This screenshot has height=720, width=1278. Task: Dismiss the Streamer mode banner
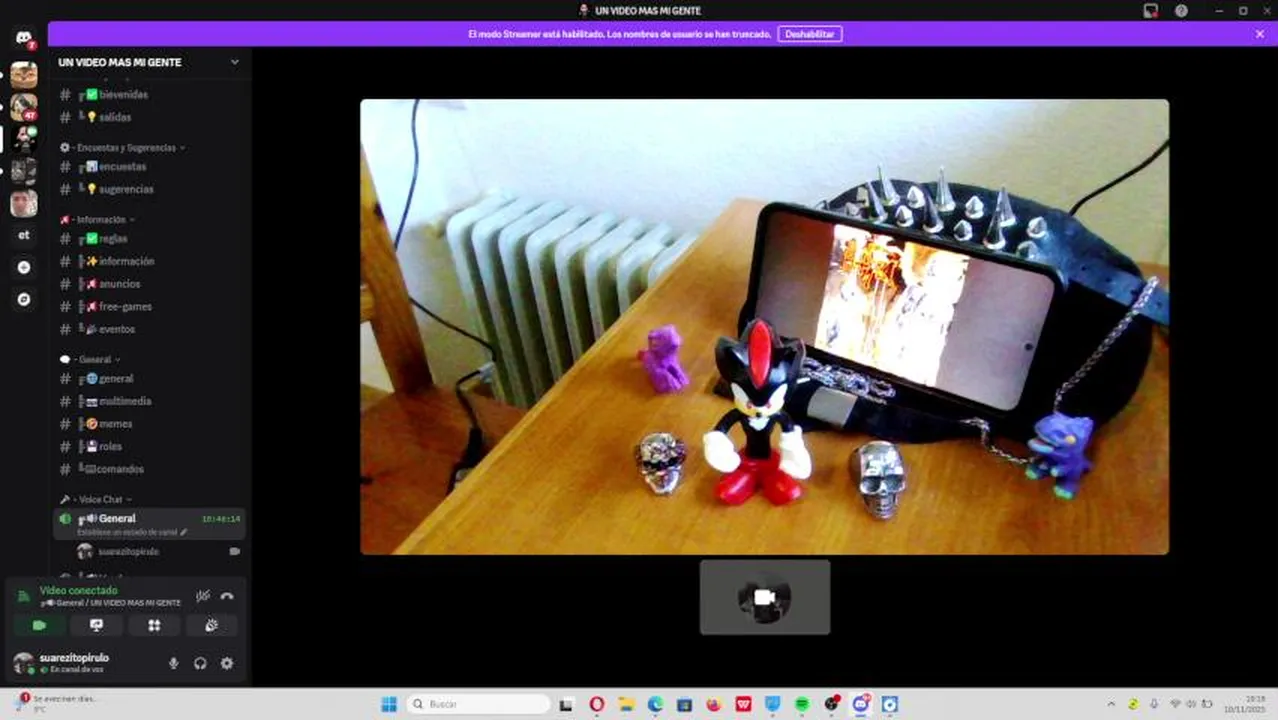(1260, 34)
